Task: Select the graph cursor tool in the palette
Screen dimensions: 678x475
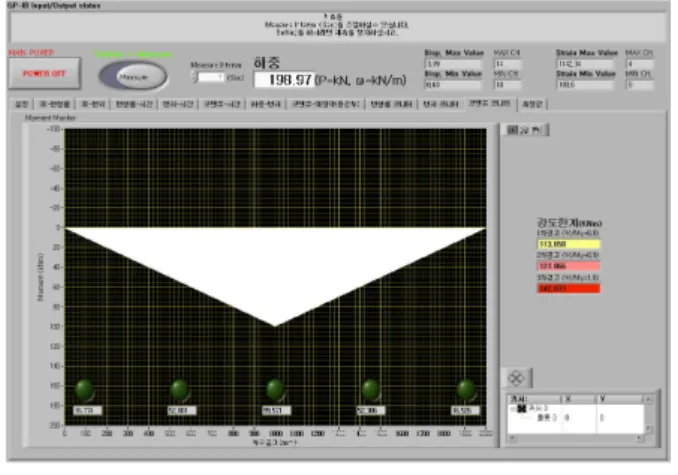Action: coord(512,130)
